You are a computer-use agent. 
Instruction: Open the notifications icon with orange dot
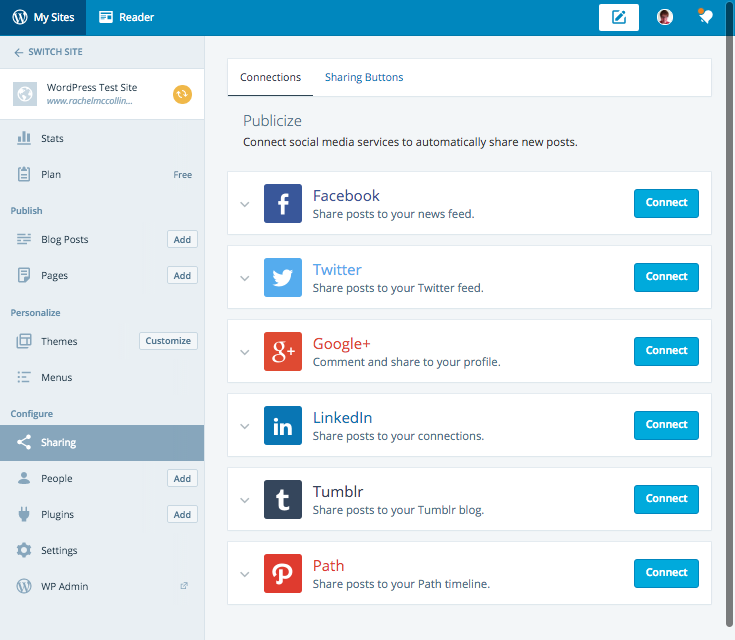[x=705, y=17]
